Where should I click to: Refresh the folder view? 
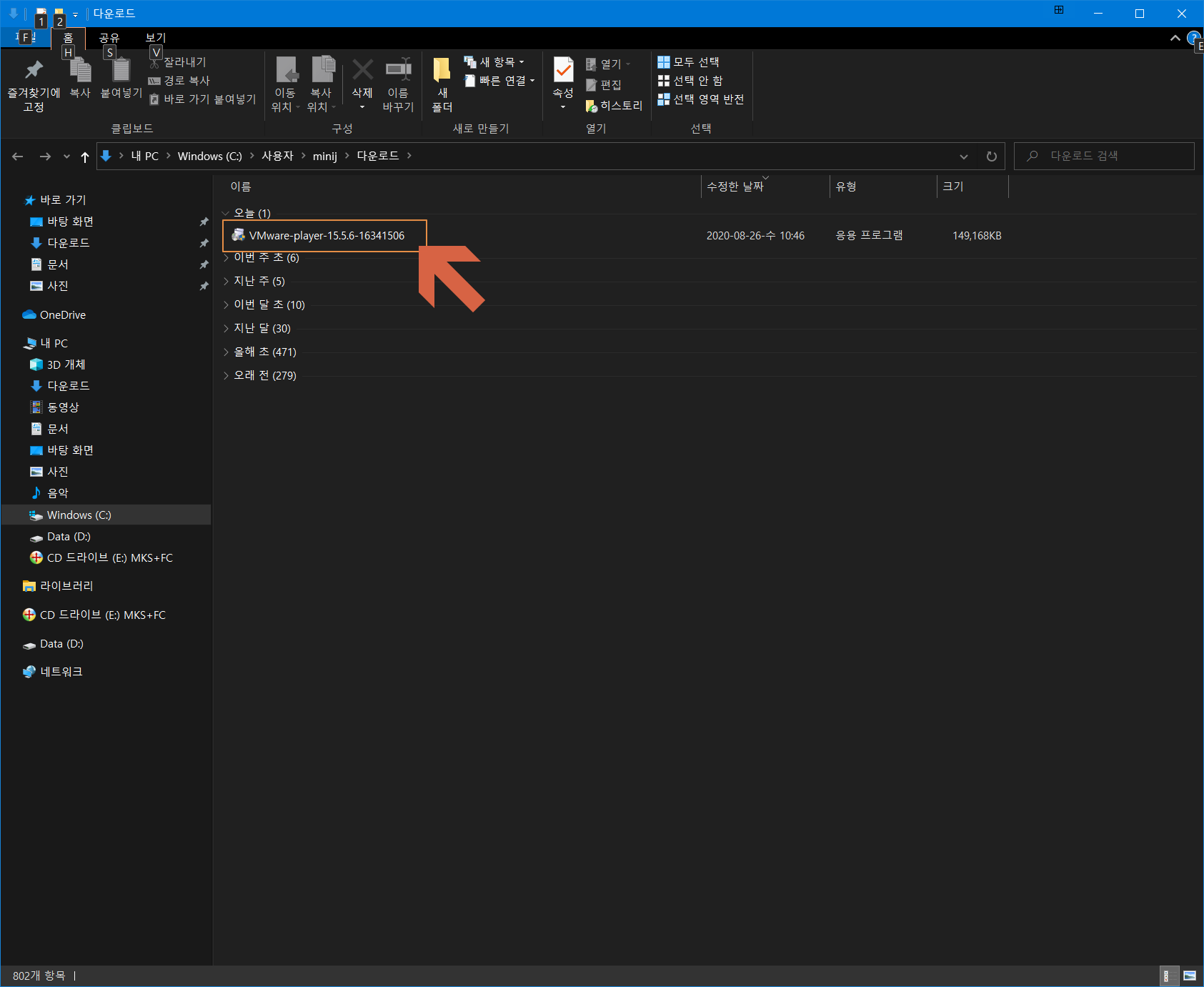[x=992, y=157]
